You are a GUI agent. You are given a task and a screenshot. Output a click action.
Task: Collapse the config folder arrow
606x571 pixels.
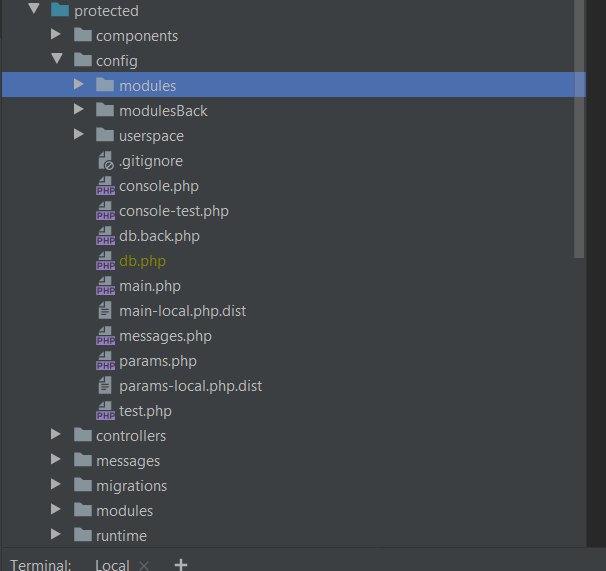point(57,59)
